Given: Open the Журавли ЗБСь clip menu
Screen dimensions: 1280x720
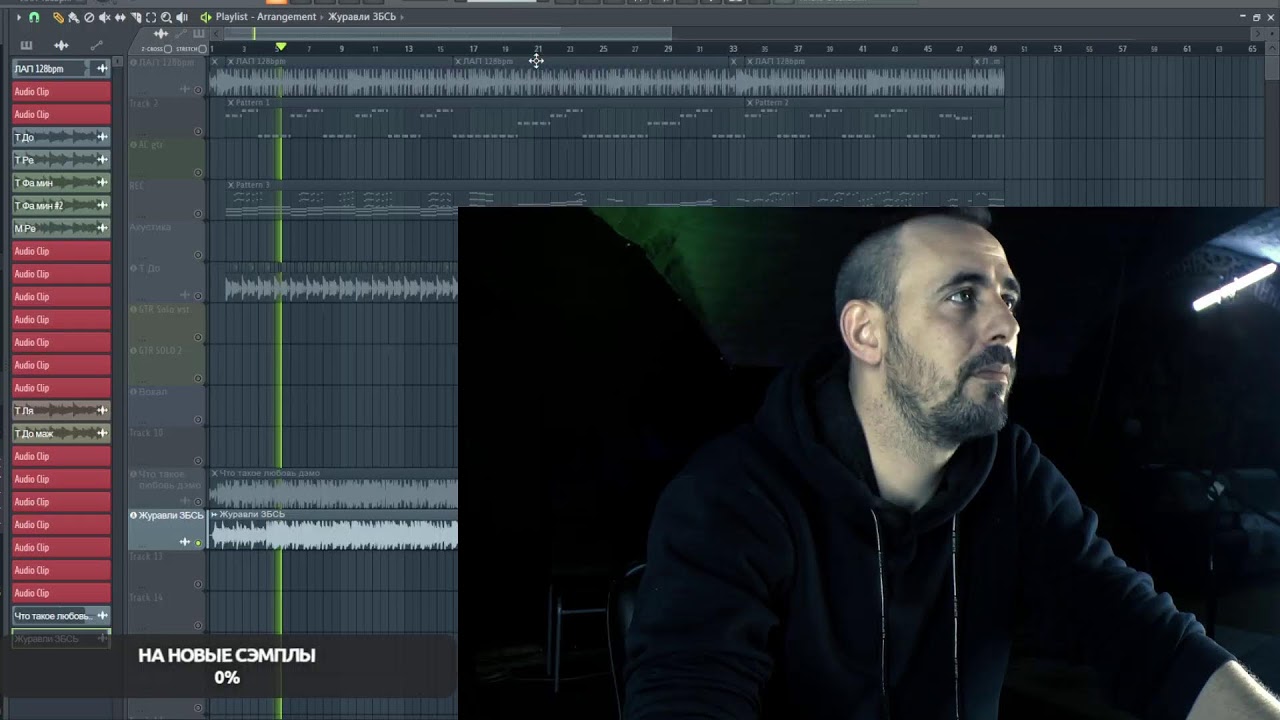Looking at the screenshot, I should point(214,514).
